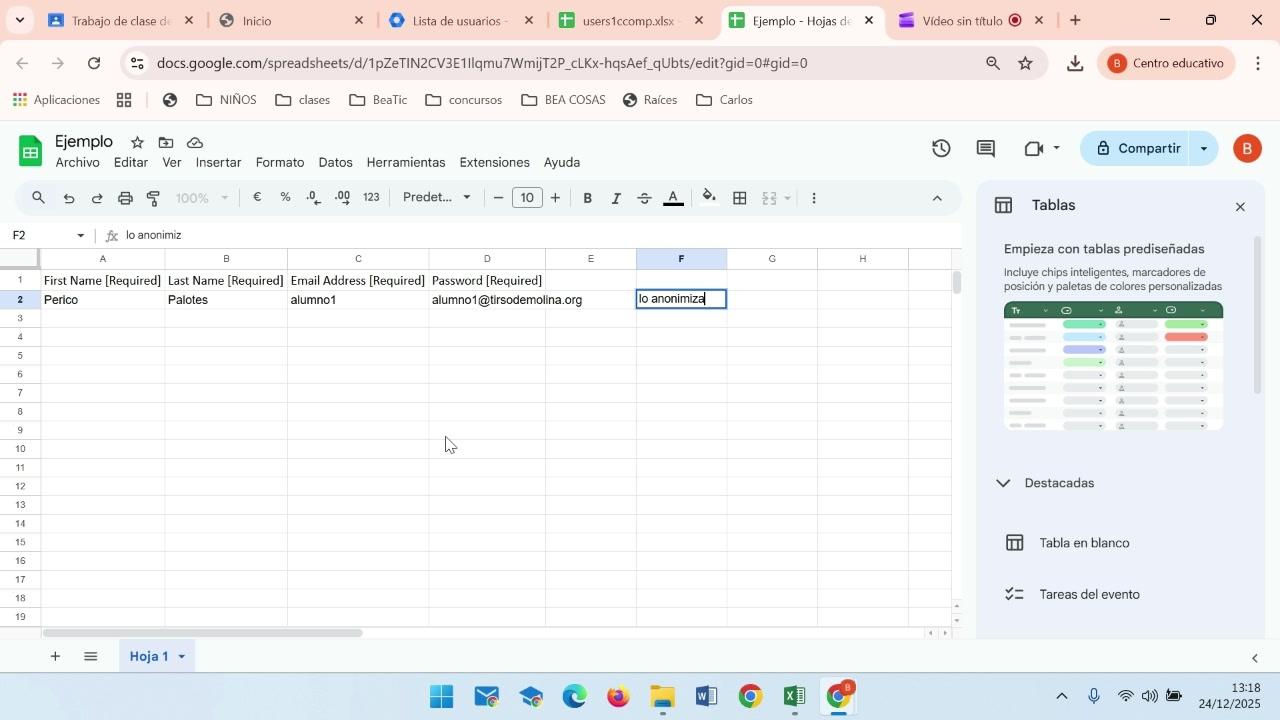This screenshot has width=1280, height=720.
Task: Format as currency with the euro button
Action: coord(257,198)
